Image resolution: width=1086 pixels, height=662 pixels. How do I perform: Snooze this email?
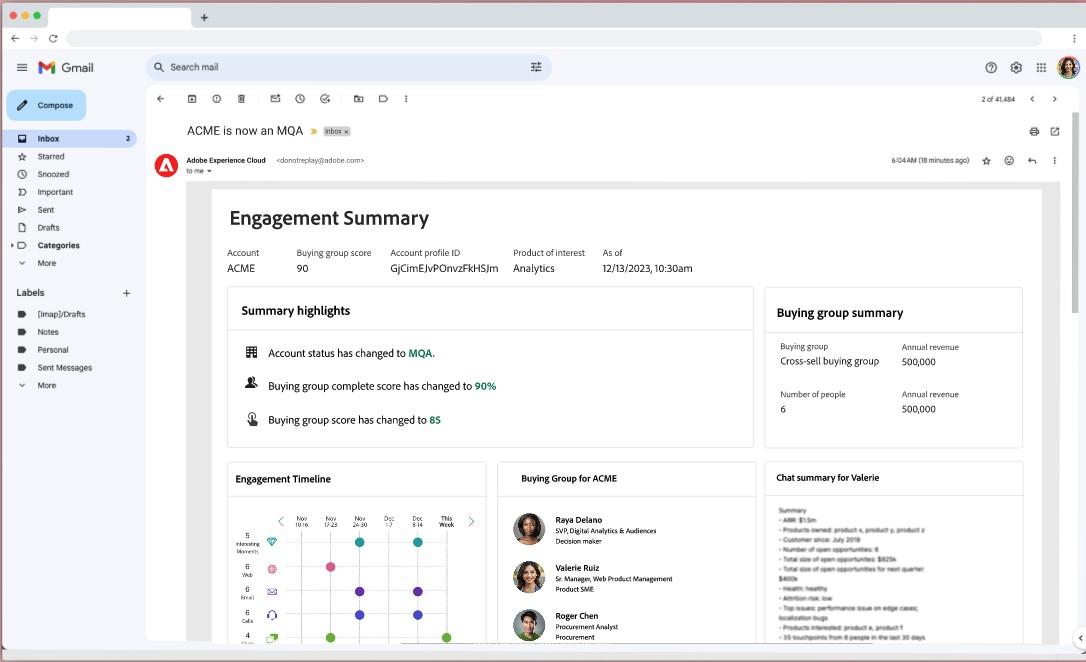(x=300, y=99)
